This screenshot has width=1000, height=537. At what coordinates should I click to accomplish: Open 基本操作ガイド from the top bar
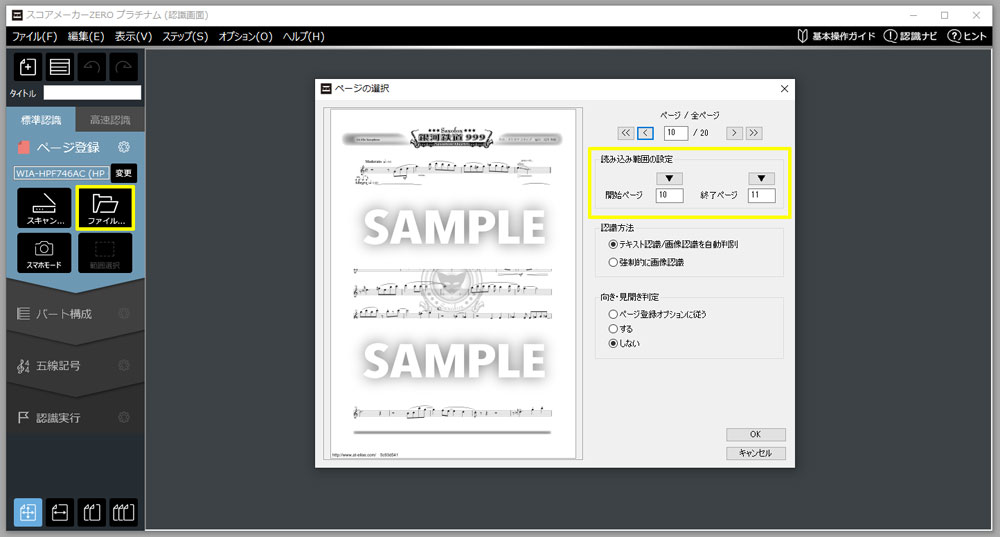pos(836,36)
